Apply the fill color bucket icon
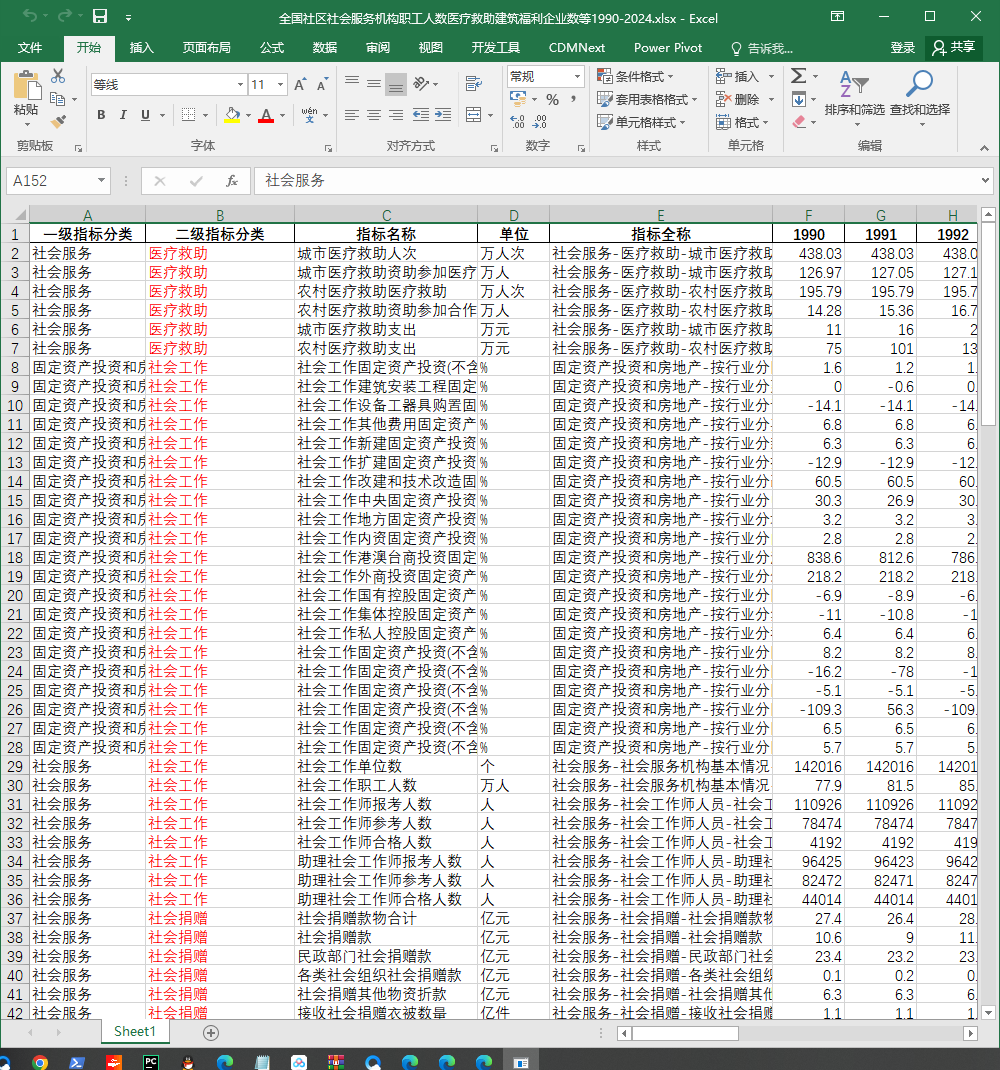The height and width of the screenshot is (1070, 1000). (232, 115)
